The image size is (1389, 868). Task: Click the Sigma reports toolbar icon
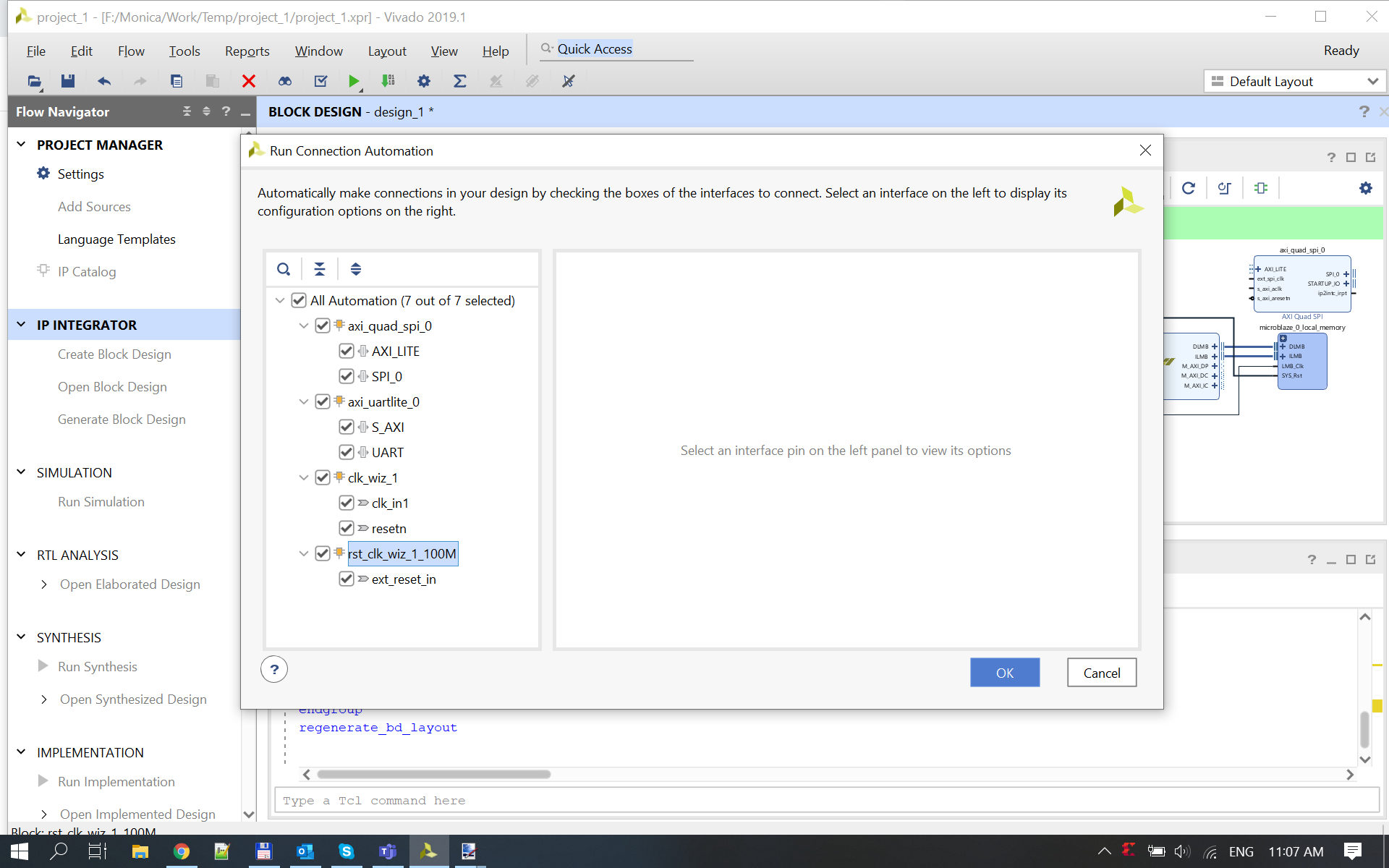click(x=459, y=81)
